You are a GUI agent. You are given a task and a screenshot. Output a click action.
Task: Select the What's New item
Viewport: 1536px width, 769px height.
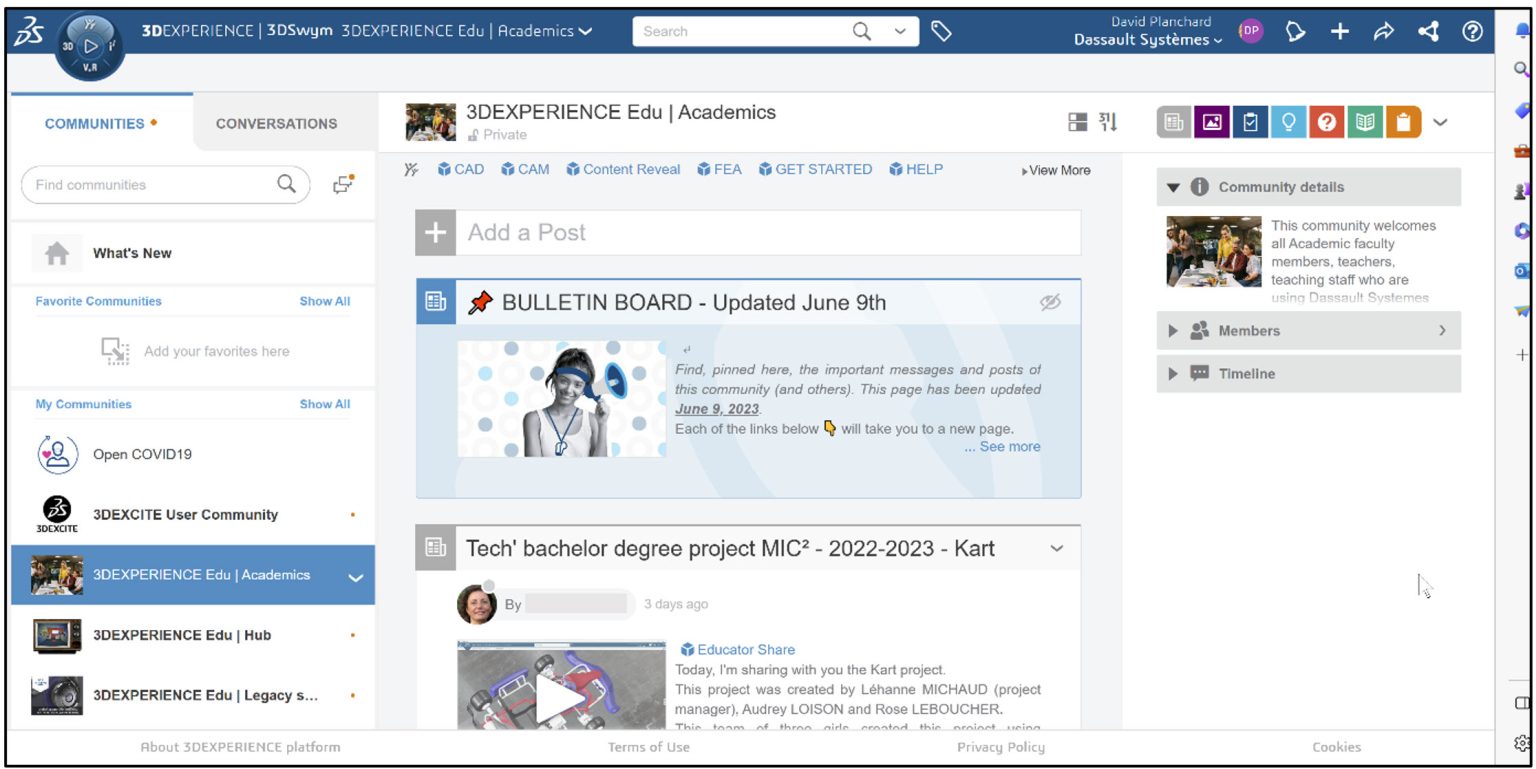193,253
